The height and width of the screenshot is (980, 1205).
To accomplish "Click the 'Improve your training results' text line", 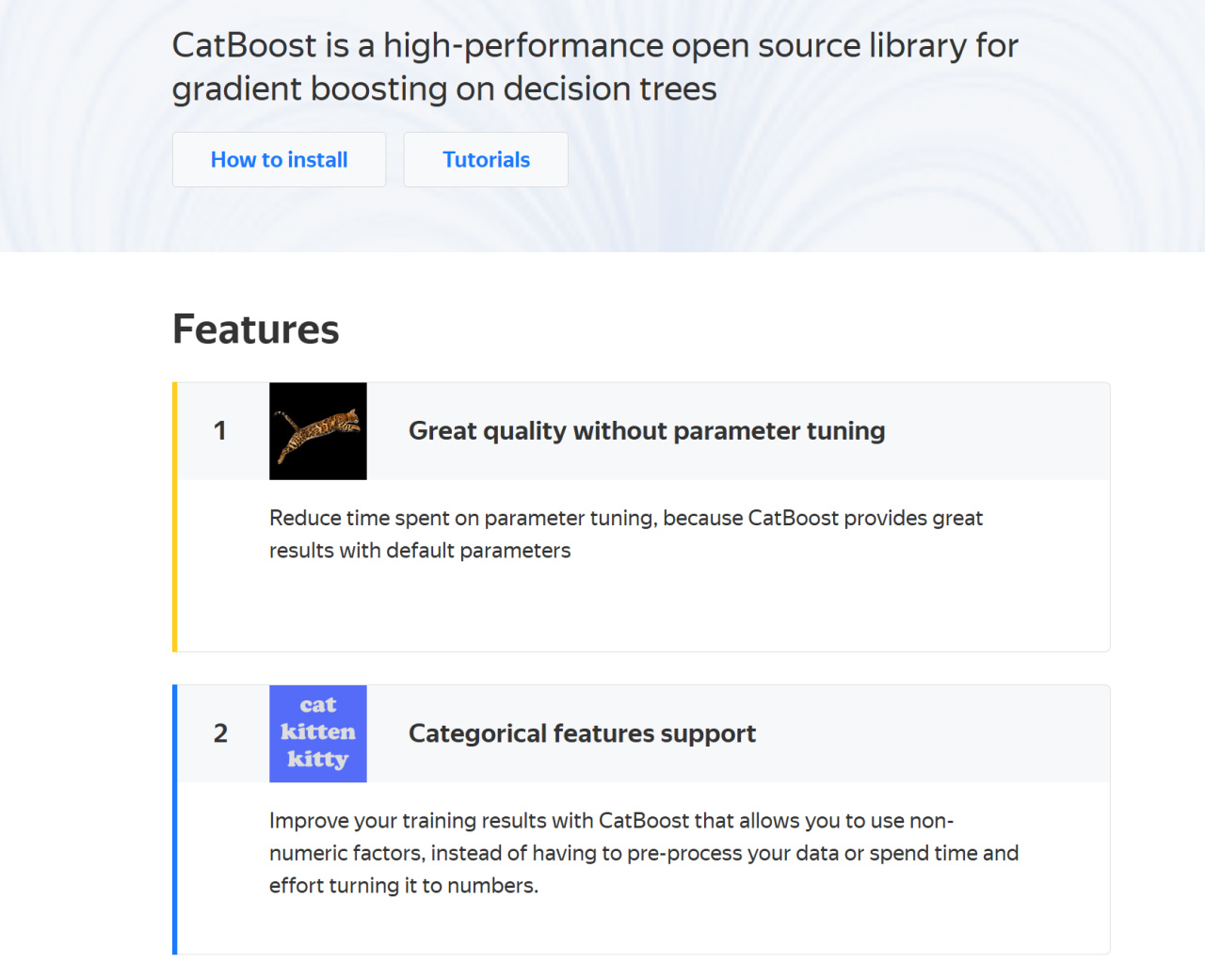I will [611, 821].
